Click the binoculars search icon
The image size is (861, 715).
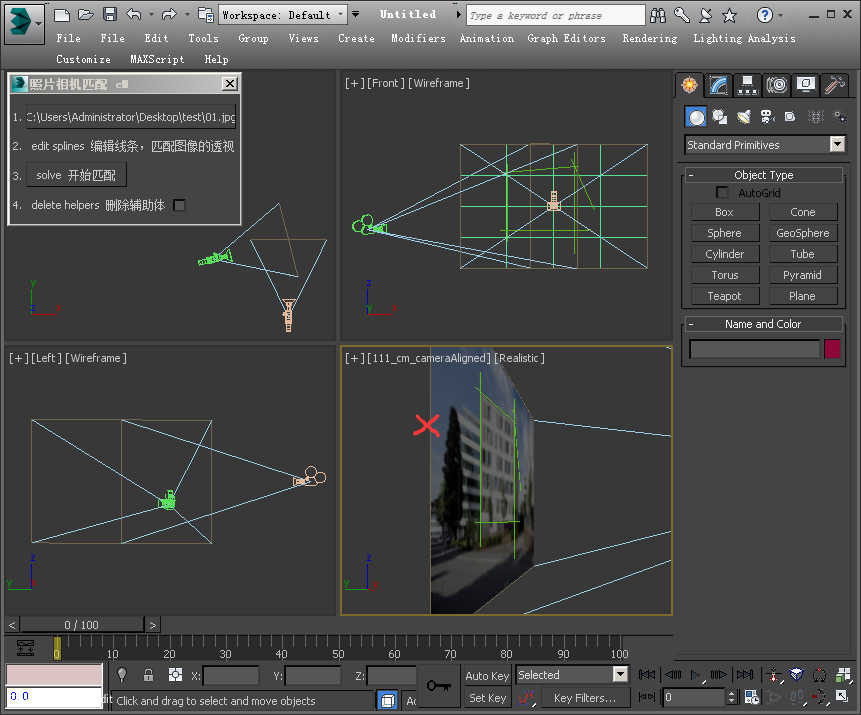pyautogui.click(x=658, y=15)
